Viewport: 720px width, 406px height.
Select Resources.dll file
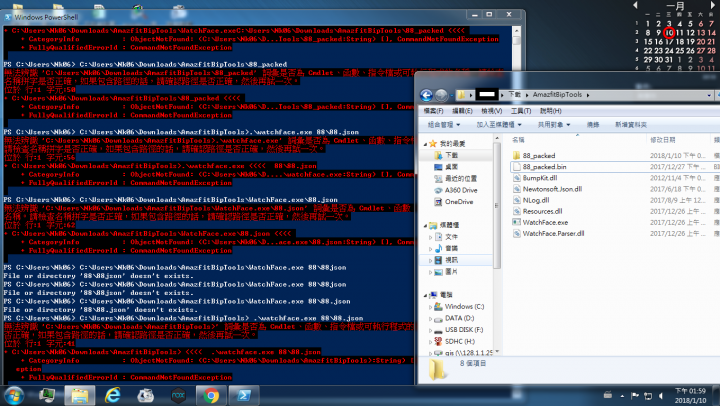542,211
